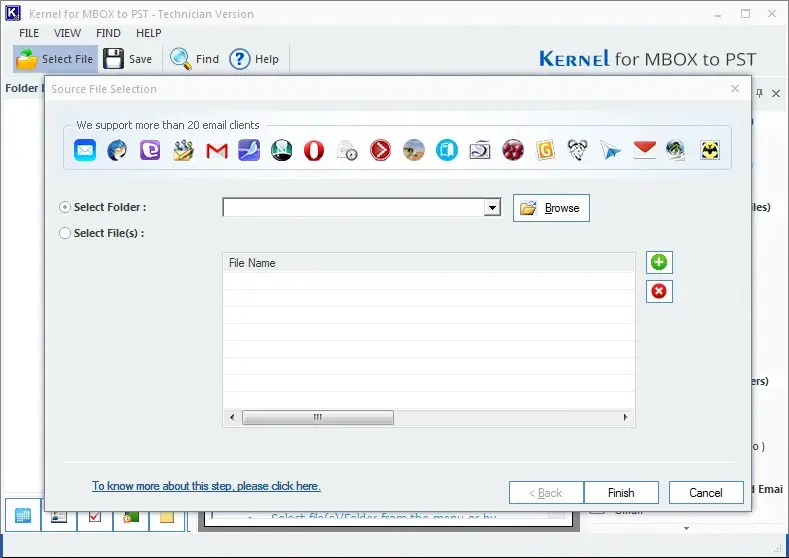Click the red Opera O icon

(314, 150)
